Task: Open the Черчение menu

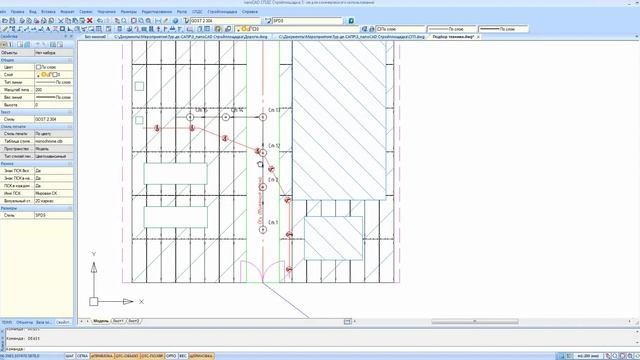Action: point(107,12)
